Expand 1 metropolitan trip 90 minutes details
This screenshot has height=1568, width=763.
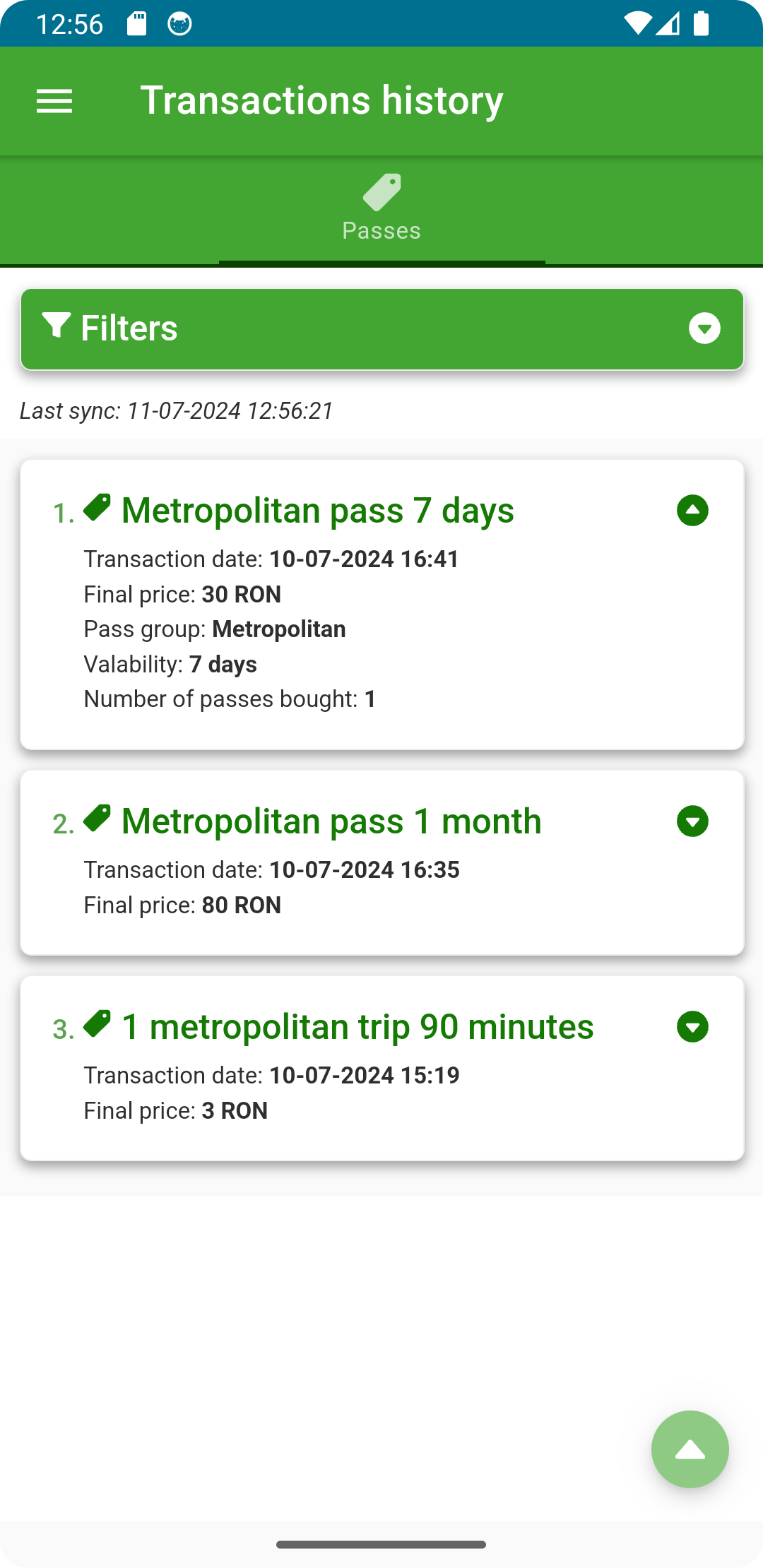[x=692, y=1026]
